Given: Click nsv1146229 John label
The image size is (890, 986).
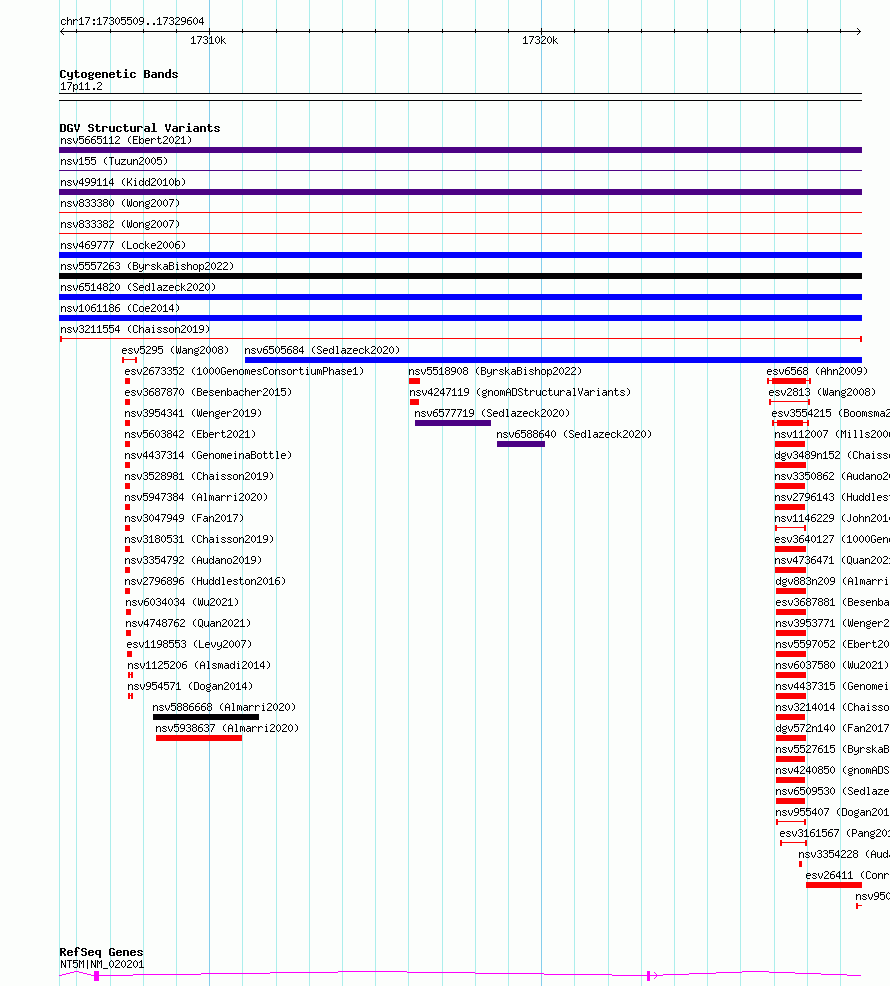Looking at the screenshot, I should (832, 518).
